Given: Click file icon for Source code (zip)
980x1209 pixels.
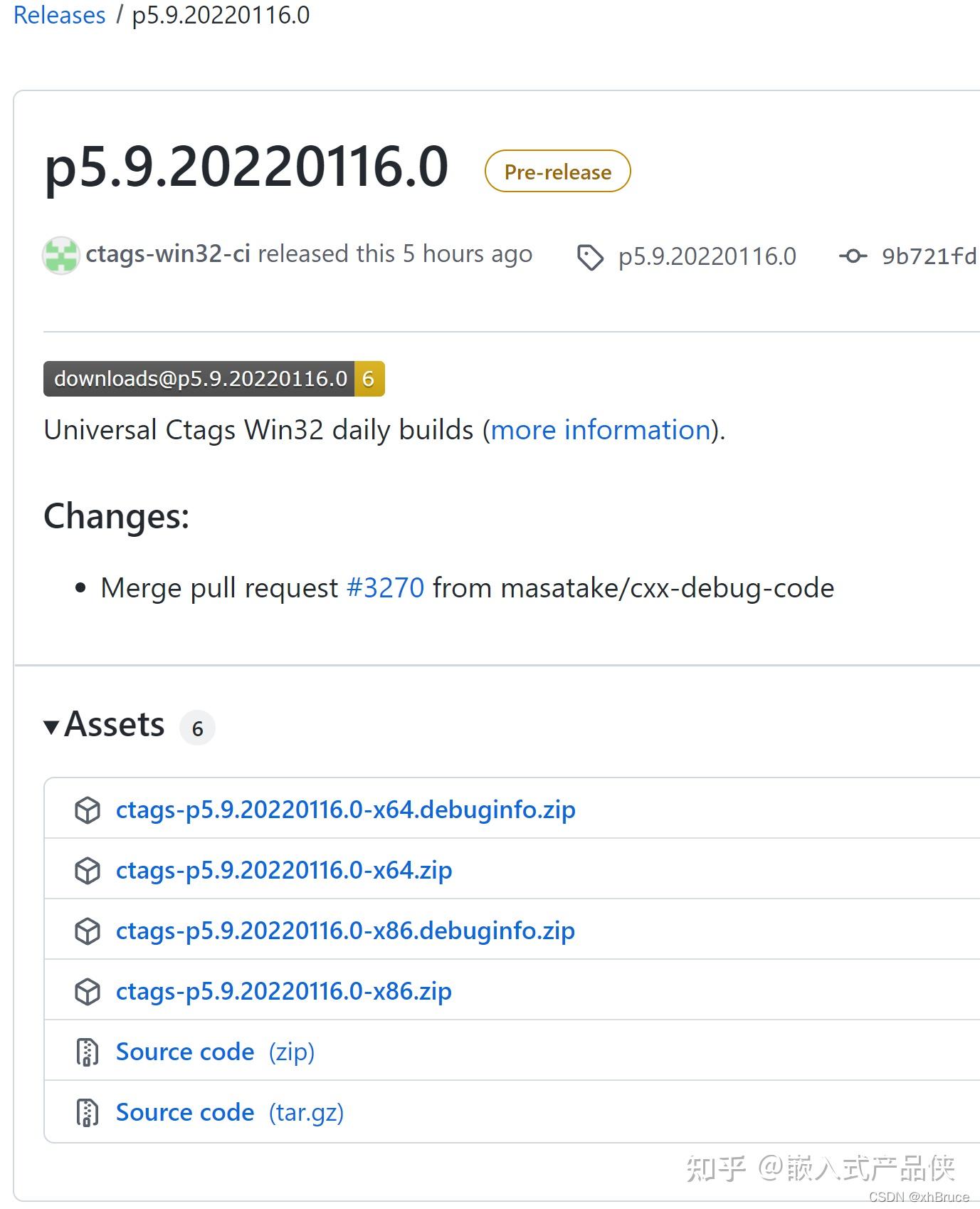Looking at the screenshot, I should (x=88, y=1052).
